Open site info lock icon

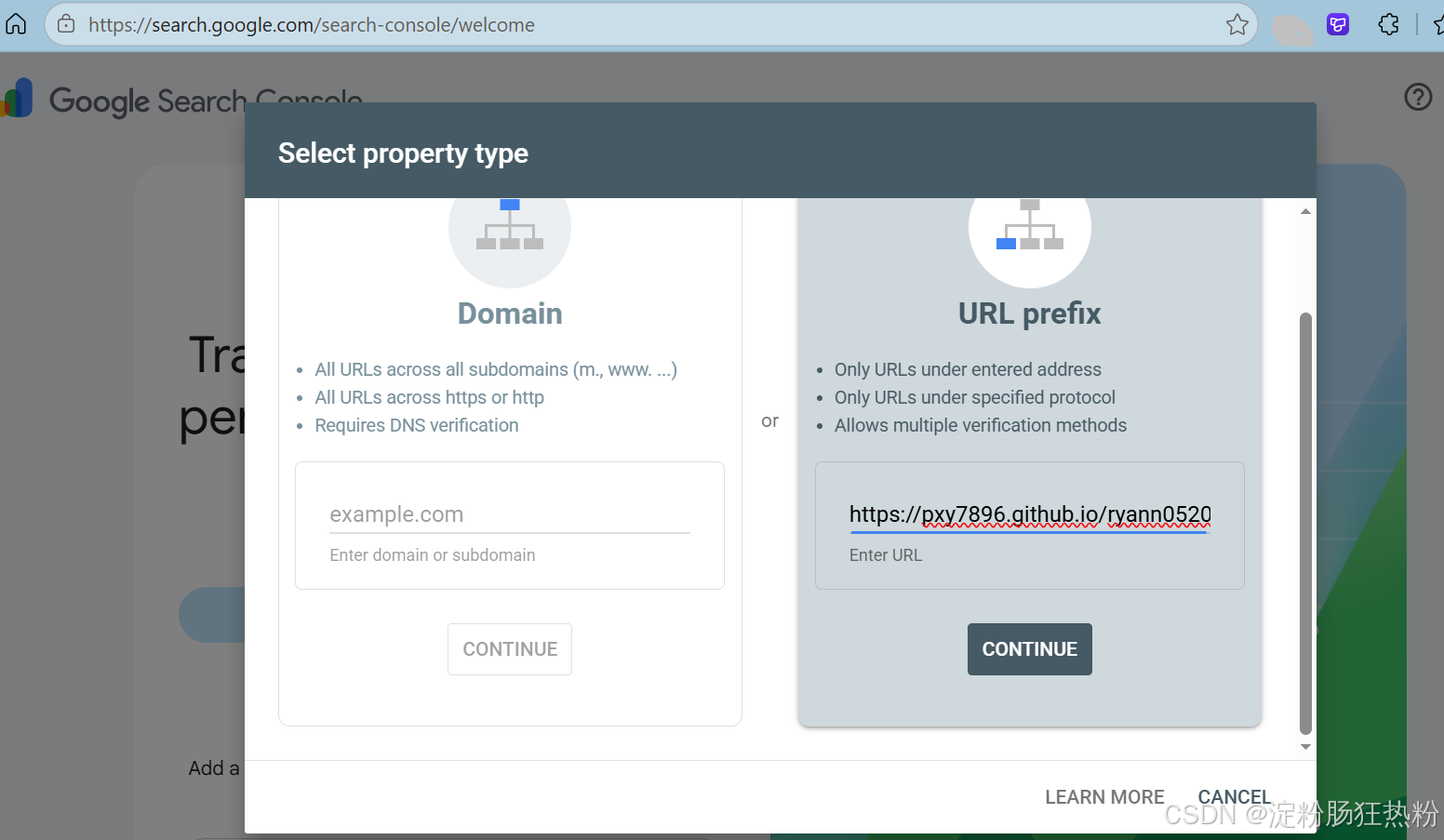[x=66, y=24]
